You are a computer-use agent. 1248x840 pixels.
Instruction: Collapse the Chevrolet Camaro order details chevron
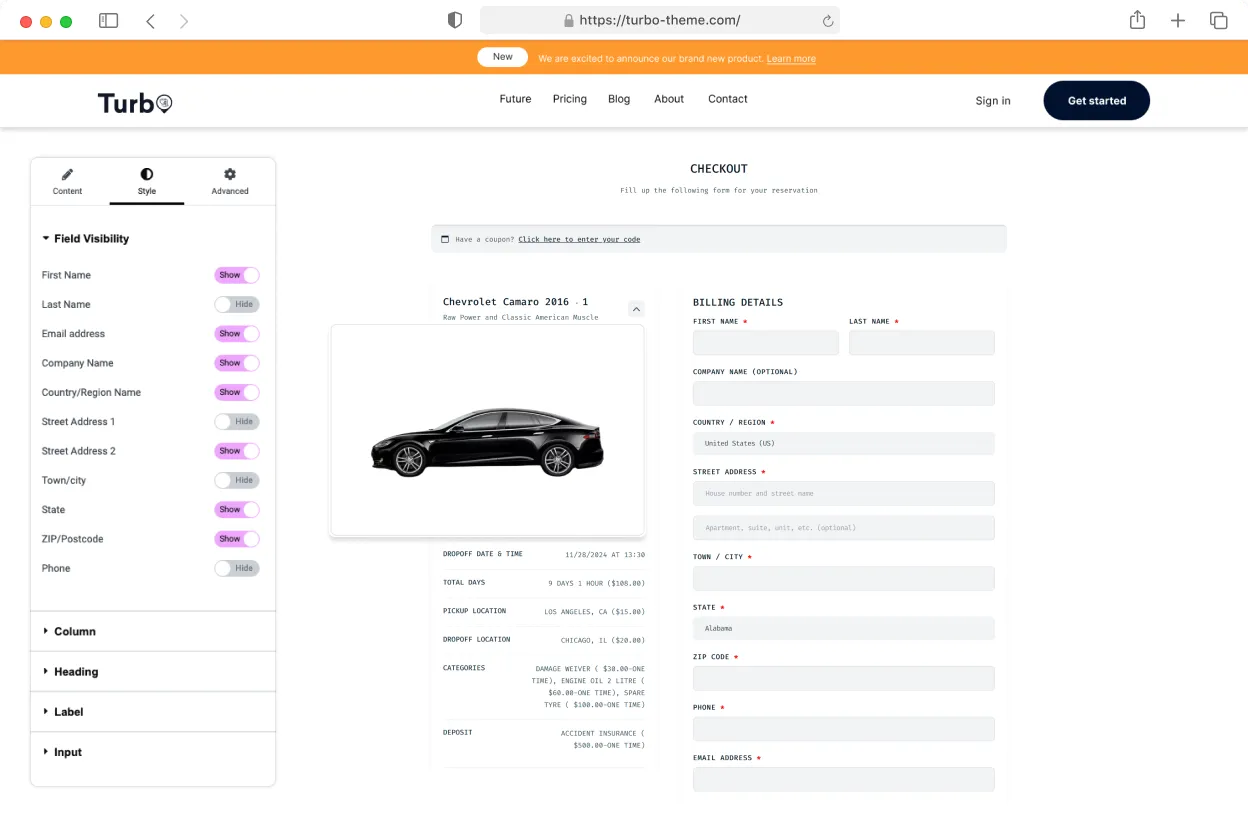[636, 309]
